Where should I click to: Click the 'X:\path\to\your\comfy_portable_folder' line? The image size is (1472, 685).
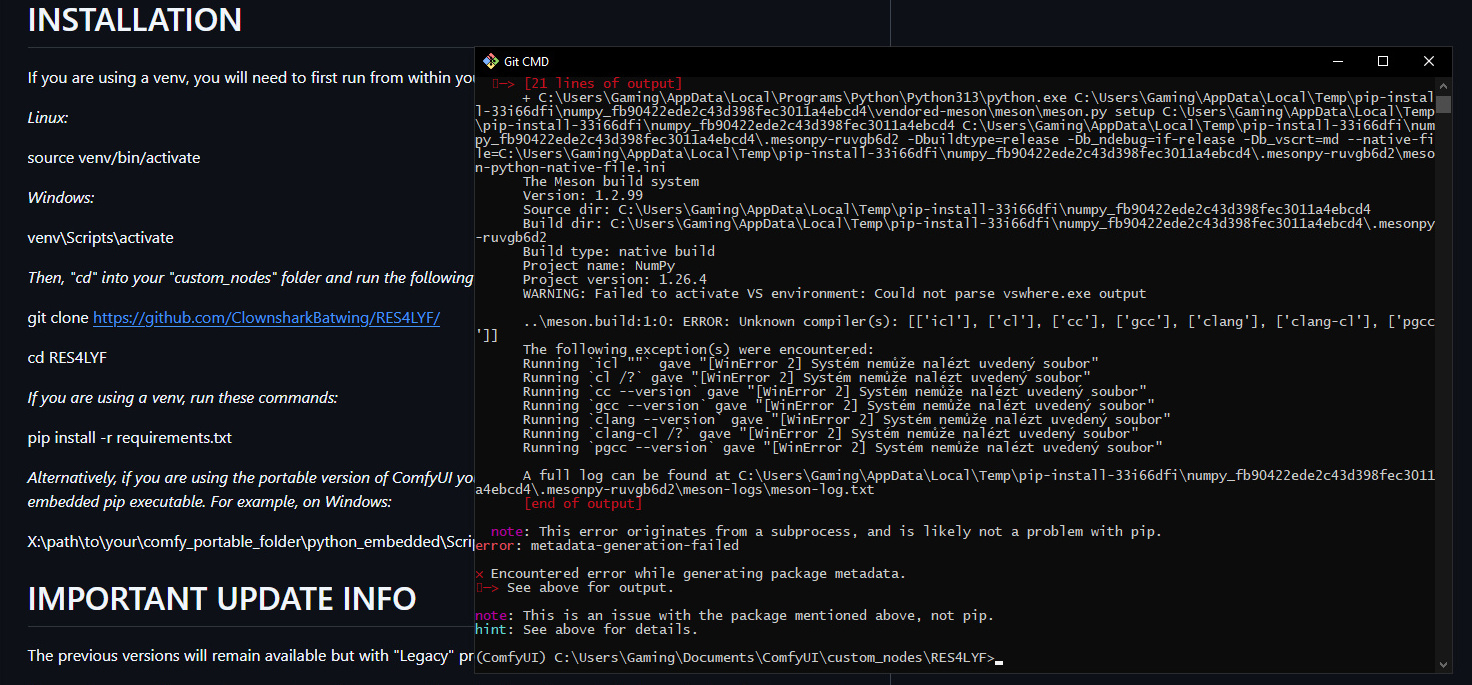251,542
